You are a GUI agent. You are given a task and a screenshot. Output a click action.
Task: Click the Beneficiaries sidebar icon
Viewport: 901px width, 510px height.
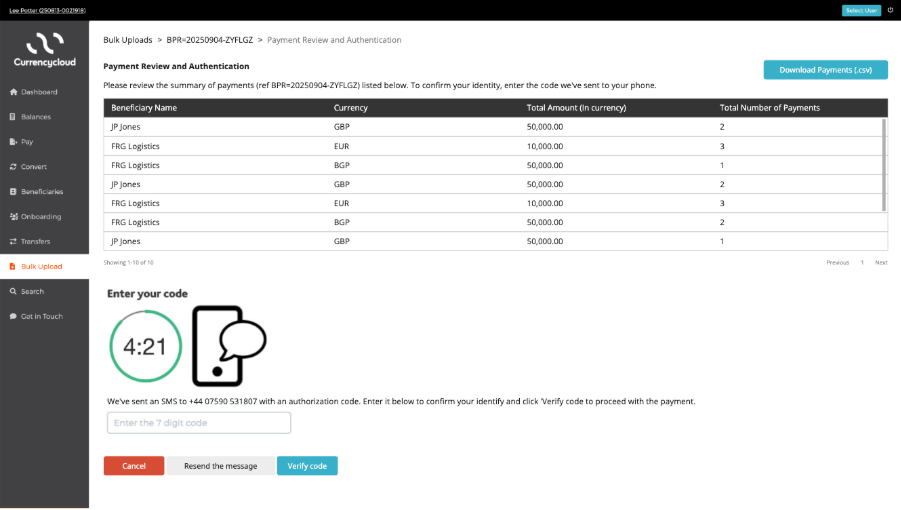[x=13, y=192]
